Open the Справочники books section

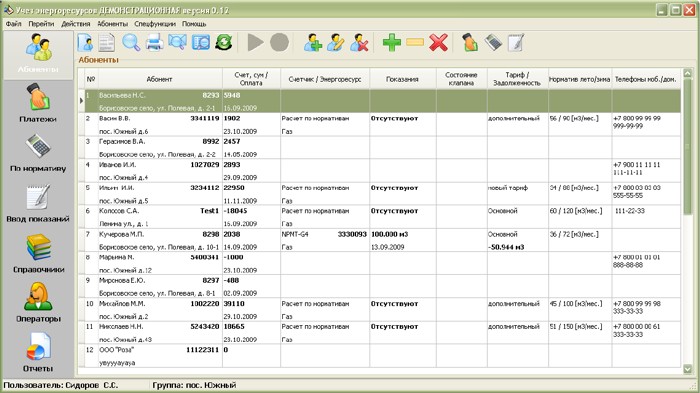tap(38, 253)
